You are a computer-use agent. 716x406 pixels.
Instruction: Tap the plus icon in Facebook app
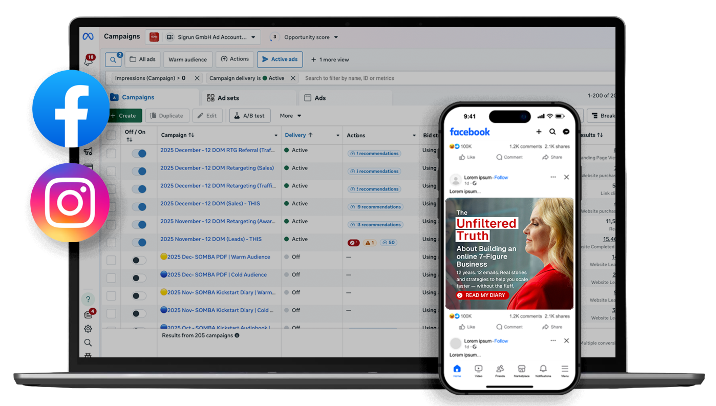point(538,132)
